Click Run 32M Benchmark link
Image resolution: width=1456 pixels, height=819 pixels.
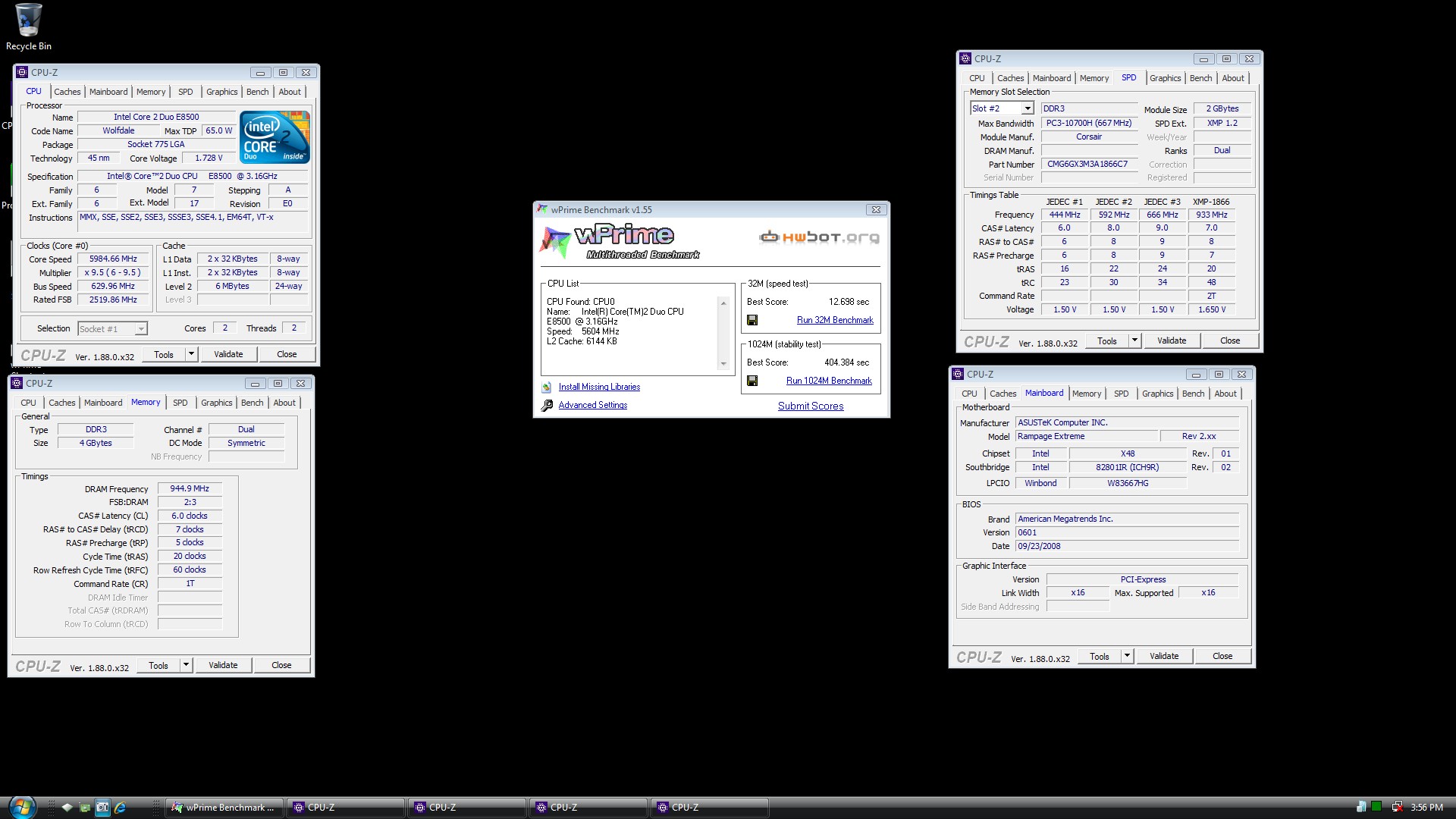[x=835, y=321]
